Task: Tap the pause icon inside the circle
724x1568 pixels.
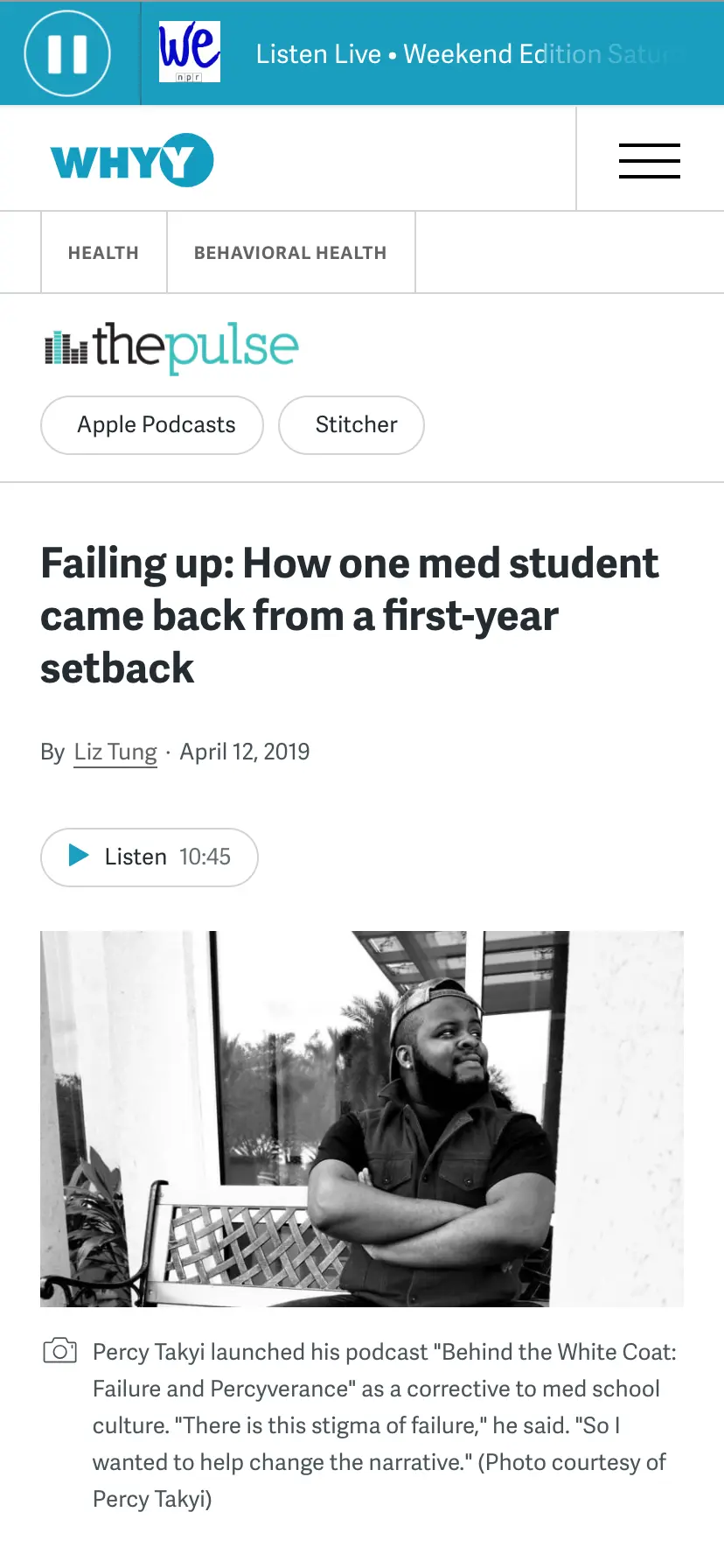Action: point(68,52)
